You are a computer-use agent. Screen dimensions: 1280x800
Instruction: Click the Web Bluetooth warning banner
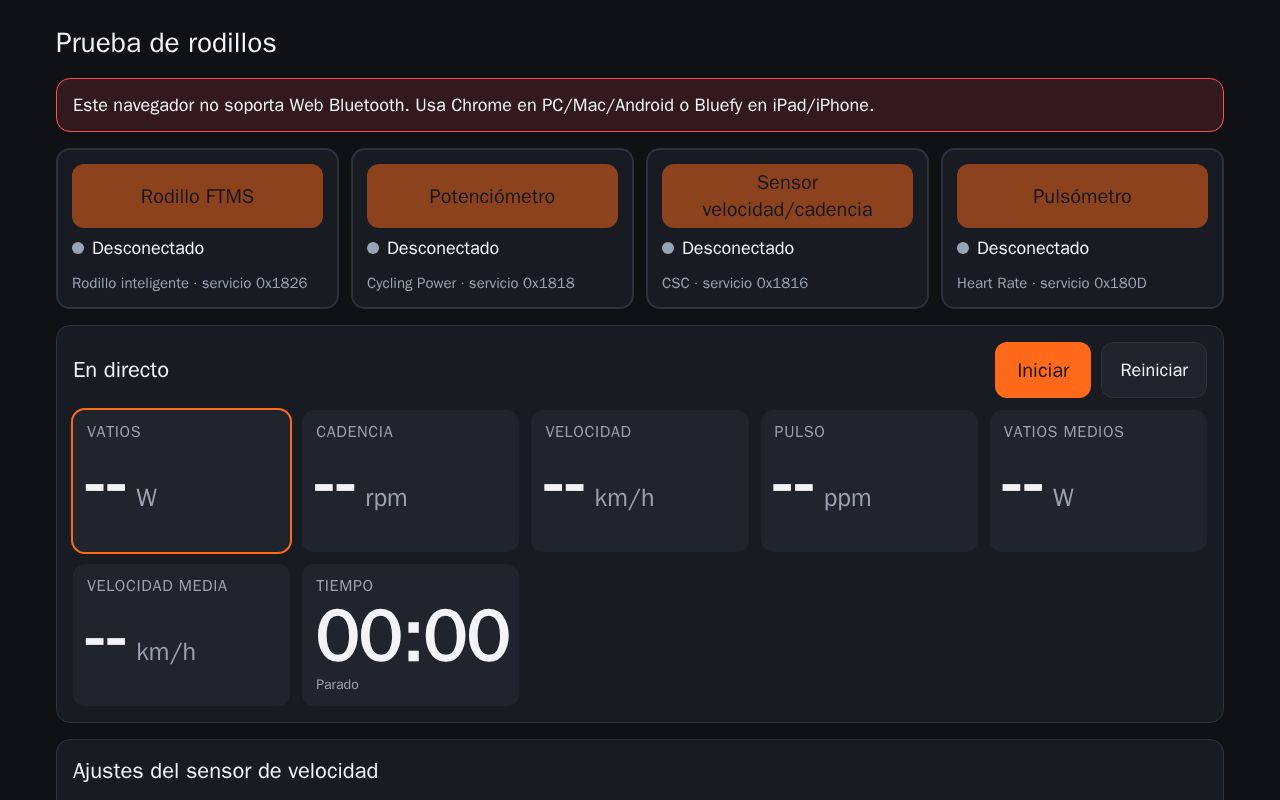640,105
